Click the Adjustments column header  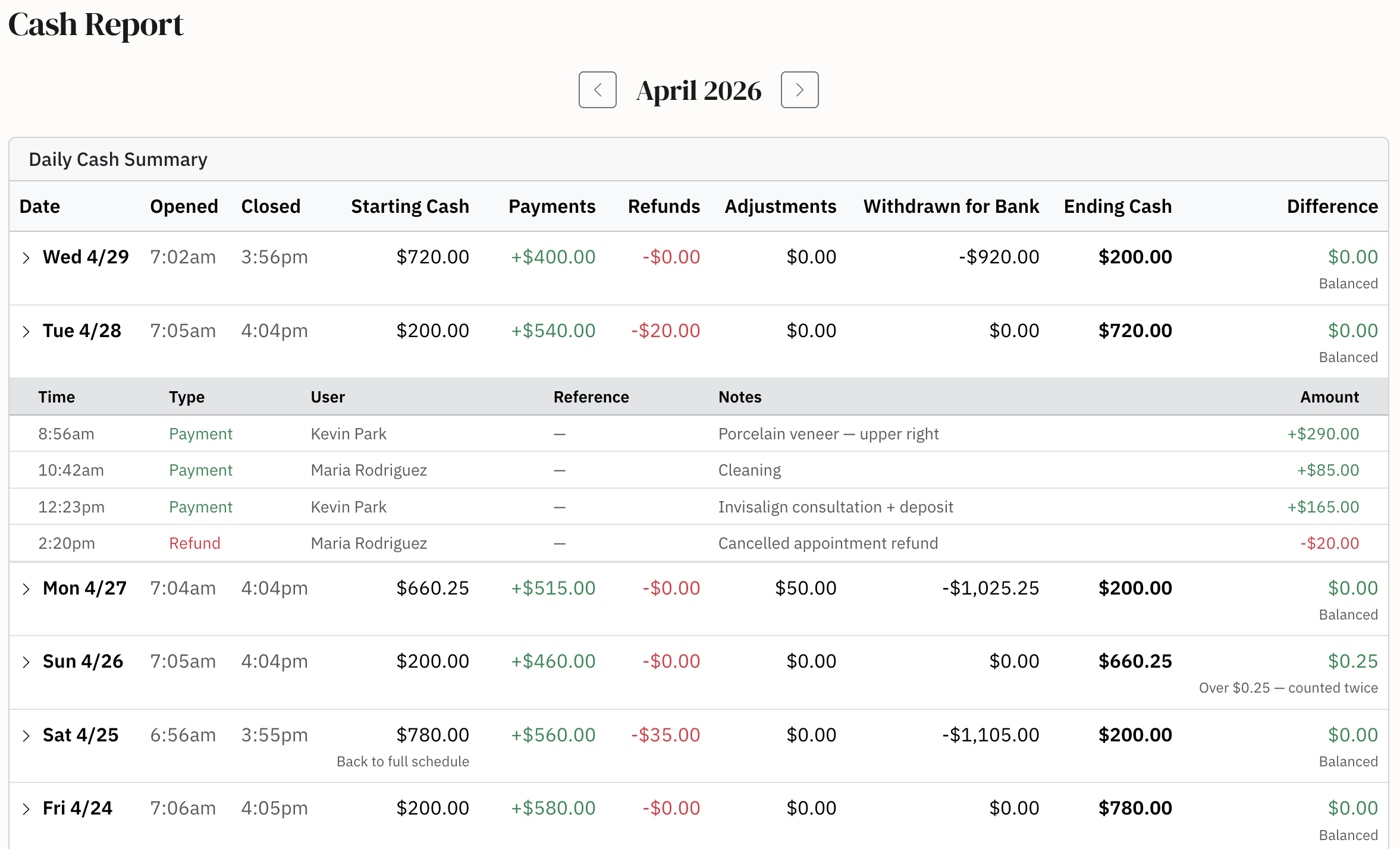coord(780,206)
